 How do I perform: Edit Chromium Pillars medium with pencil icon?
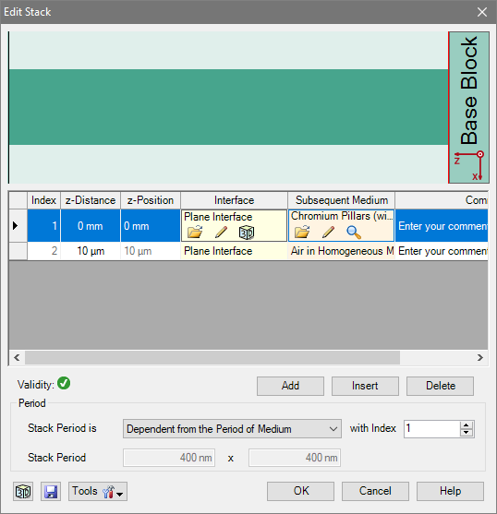click(x=328, y=232)
